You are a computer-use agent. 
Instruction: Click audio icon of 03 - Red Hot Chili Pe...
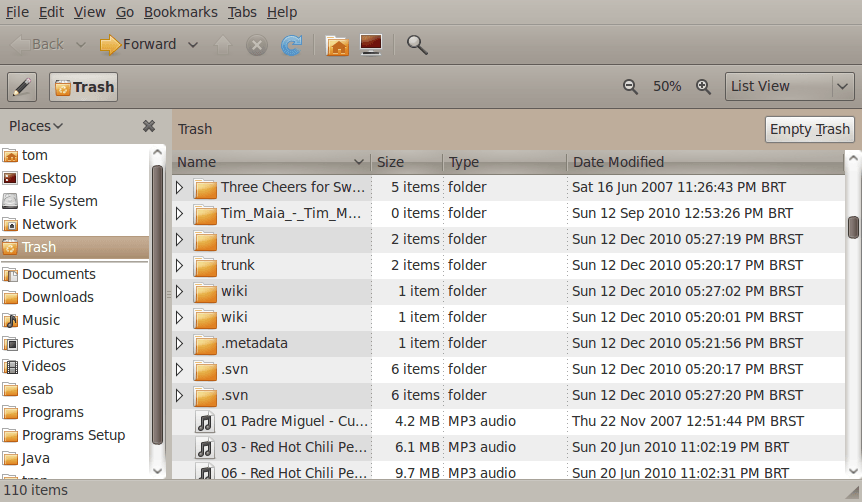pyautogui.click(x=205, y=448)
